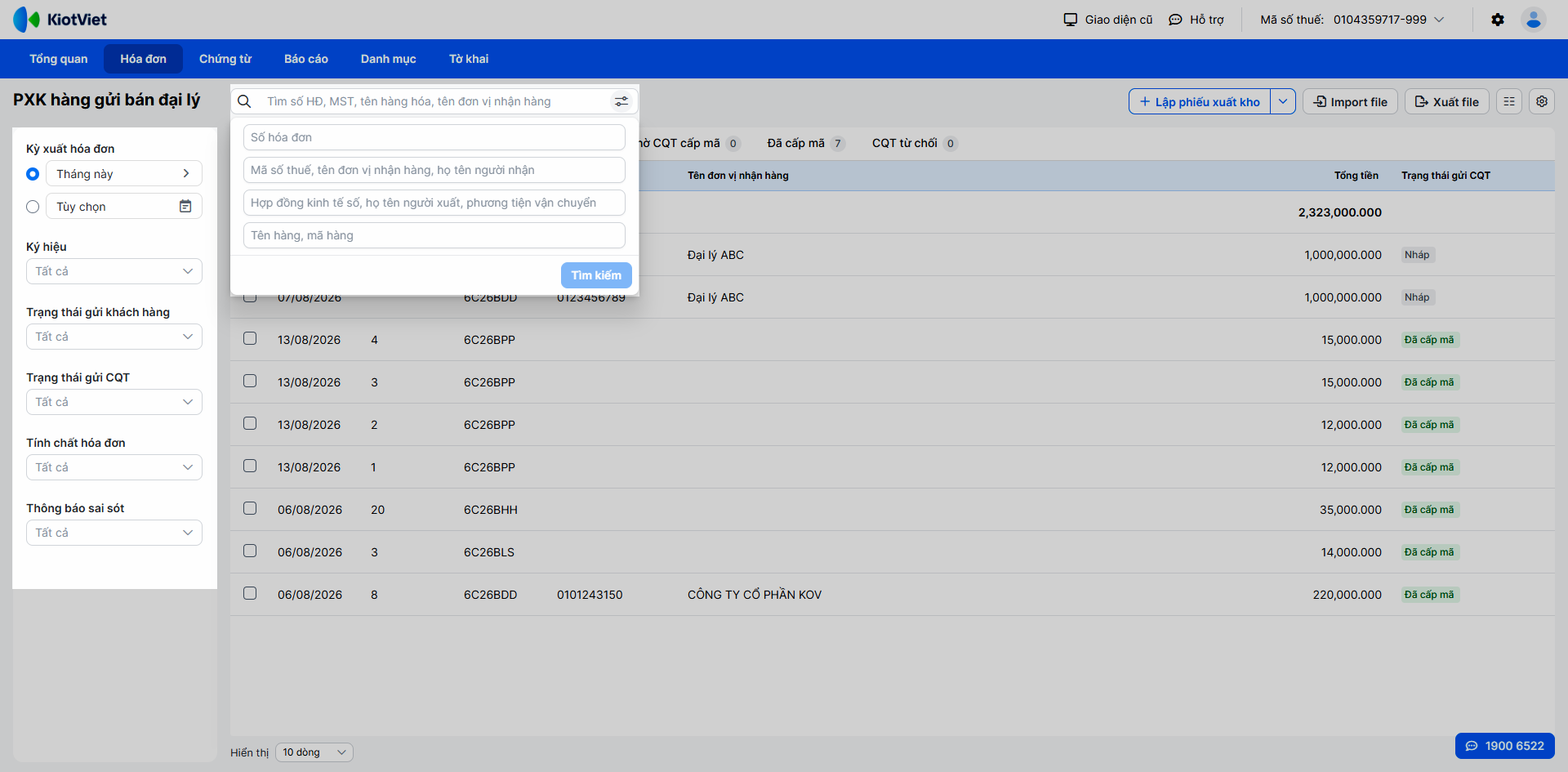The image size is (1568, 772).
Task: Open the Chứng từ menu
Action: point(225,59)
